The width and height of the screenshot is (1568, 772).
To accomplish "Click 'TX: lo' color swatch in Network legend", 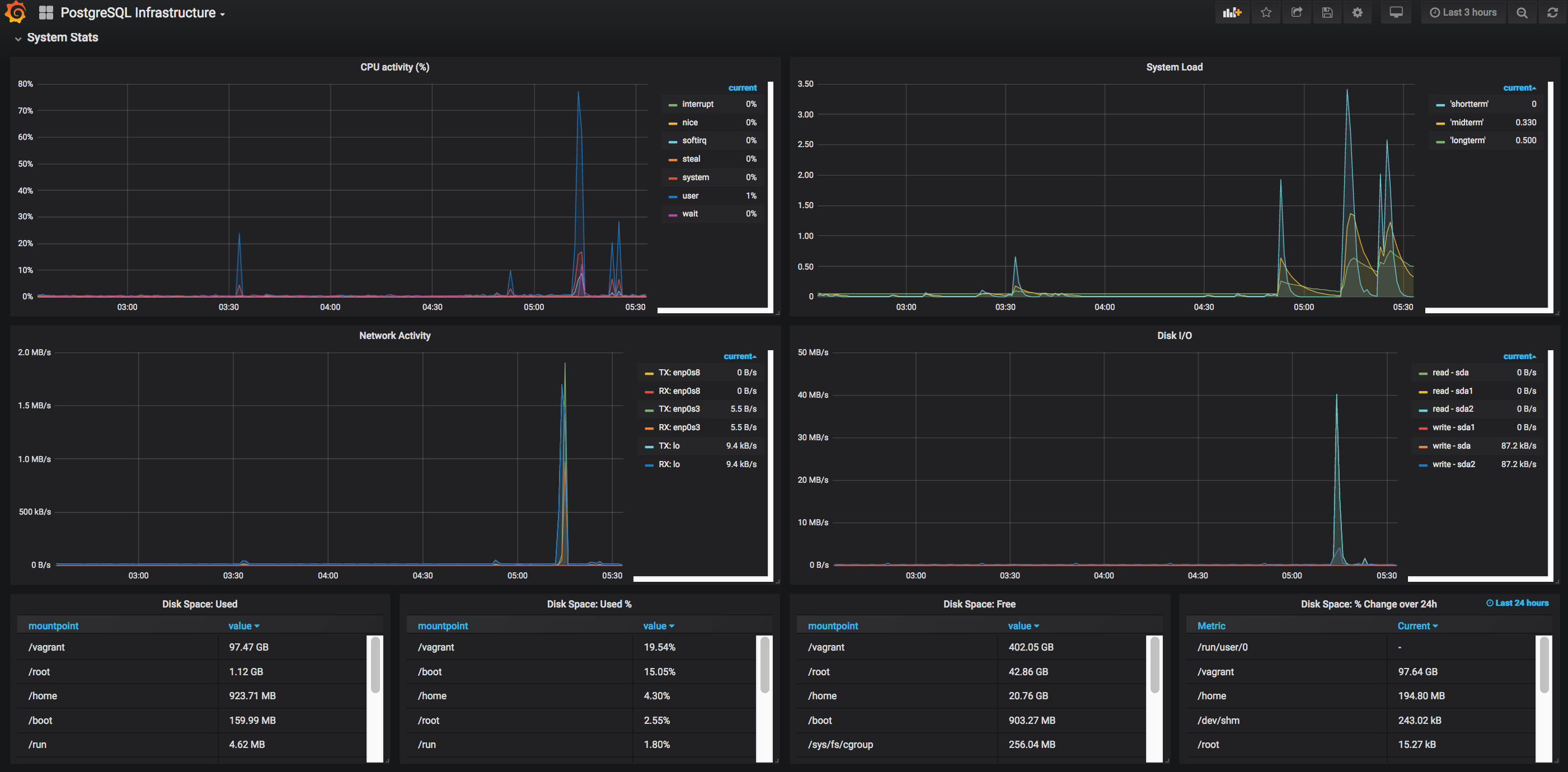I will pyautogui.click(x=649, y=446).
